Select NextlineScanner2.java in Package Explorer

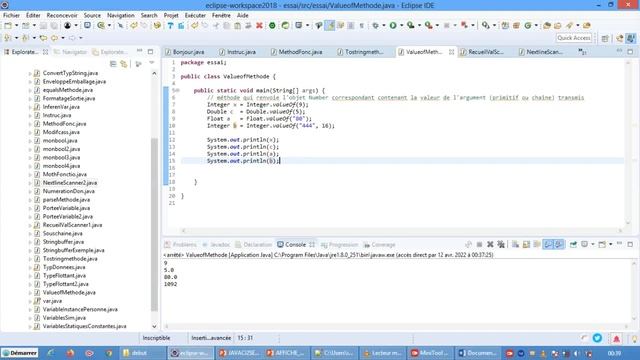(x=70, y=183)
